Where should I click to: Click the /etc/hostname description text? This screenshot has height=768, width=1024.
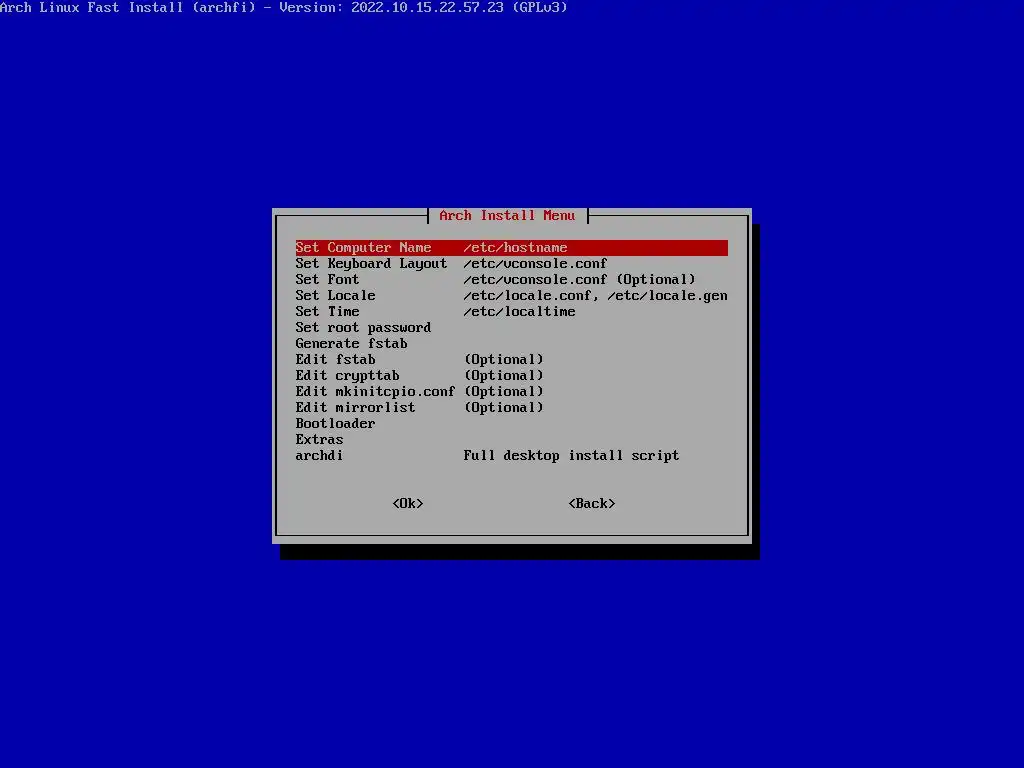pos(515,248)
